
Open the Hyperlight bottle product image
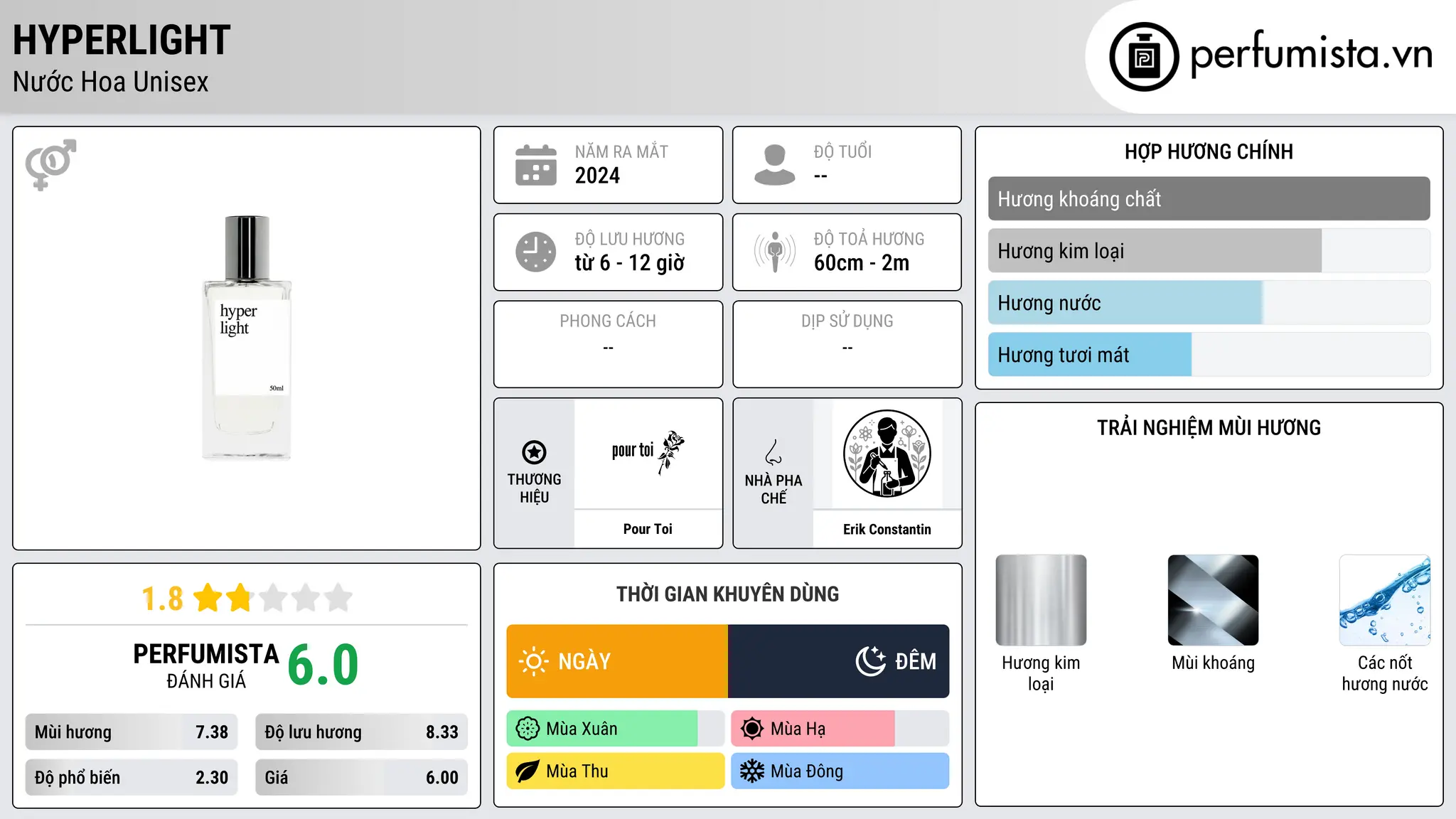point(247,338)
